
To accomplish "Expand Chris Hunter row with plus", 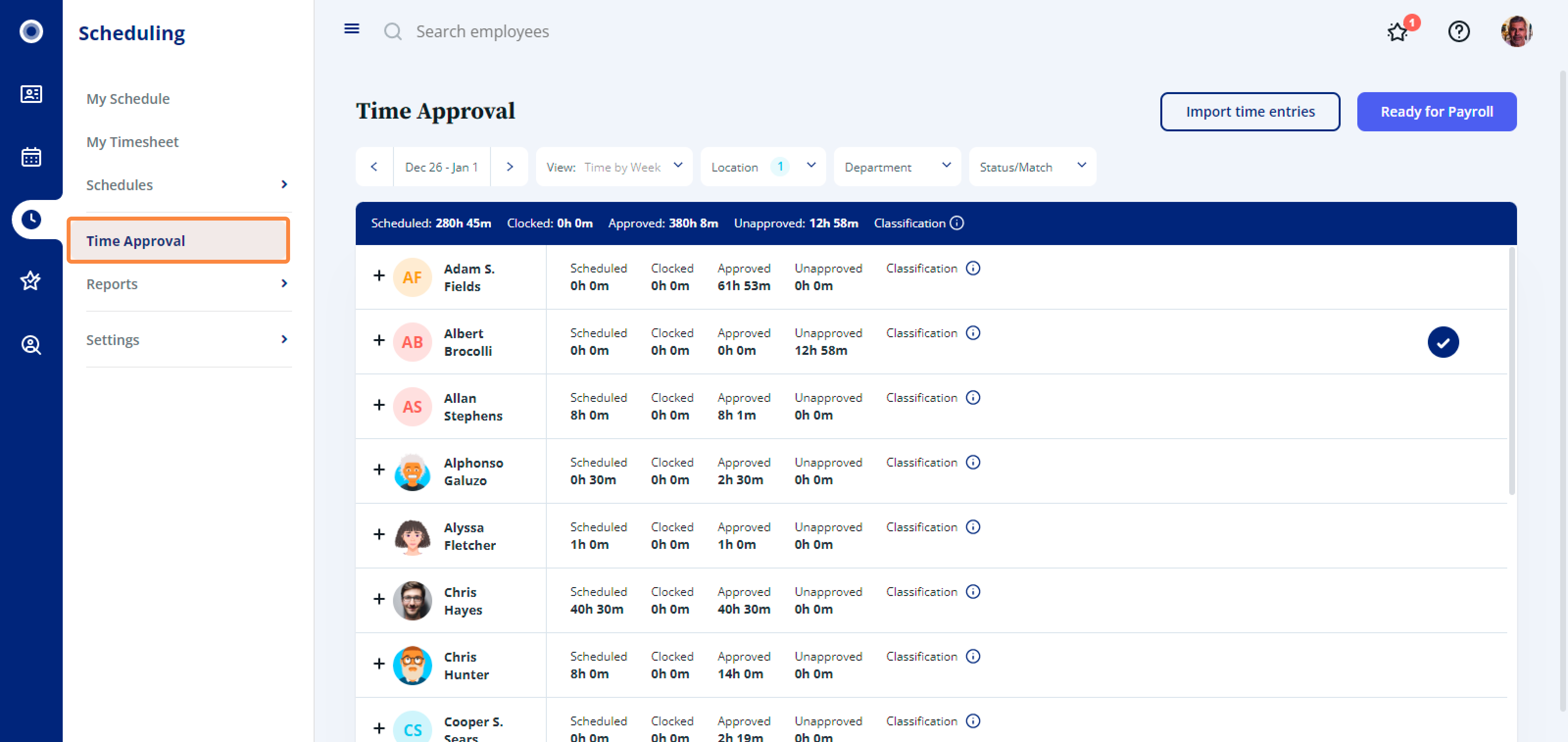I will pos(379,664).
